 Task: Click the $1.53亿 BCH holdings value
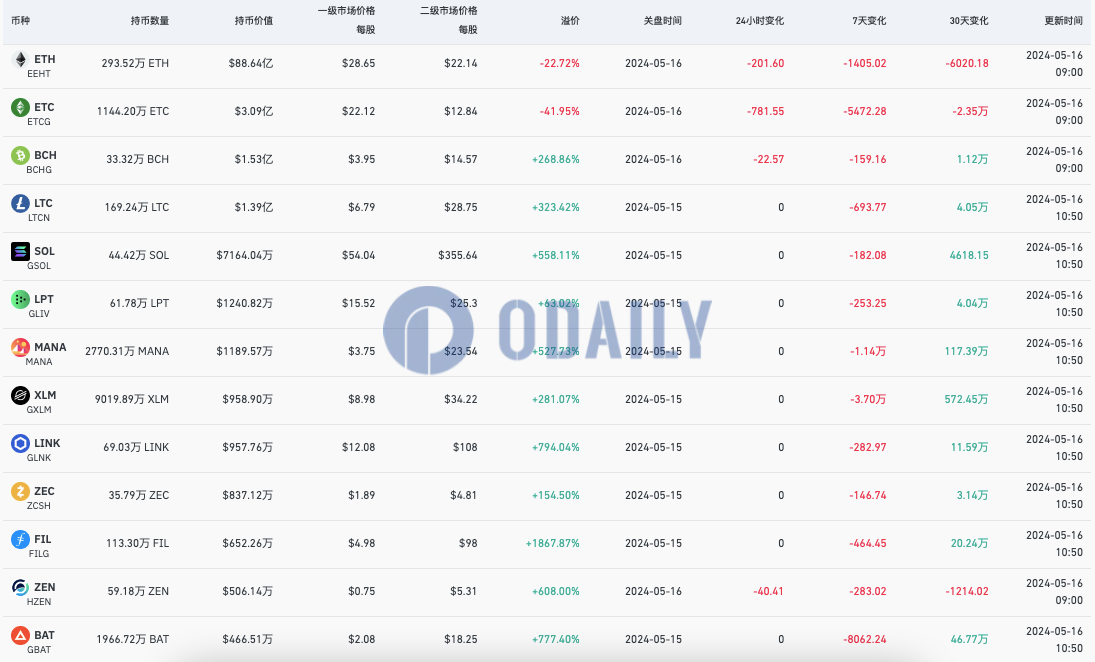point(253,159)
